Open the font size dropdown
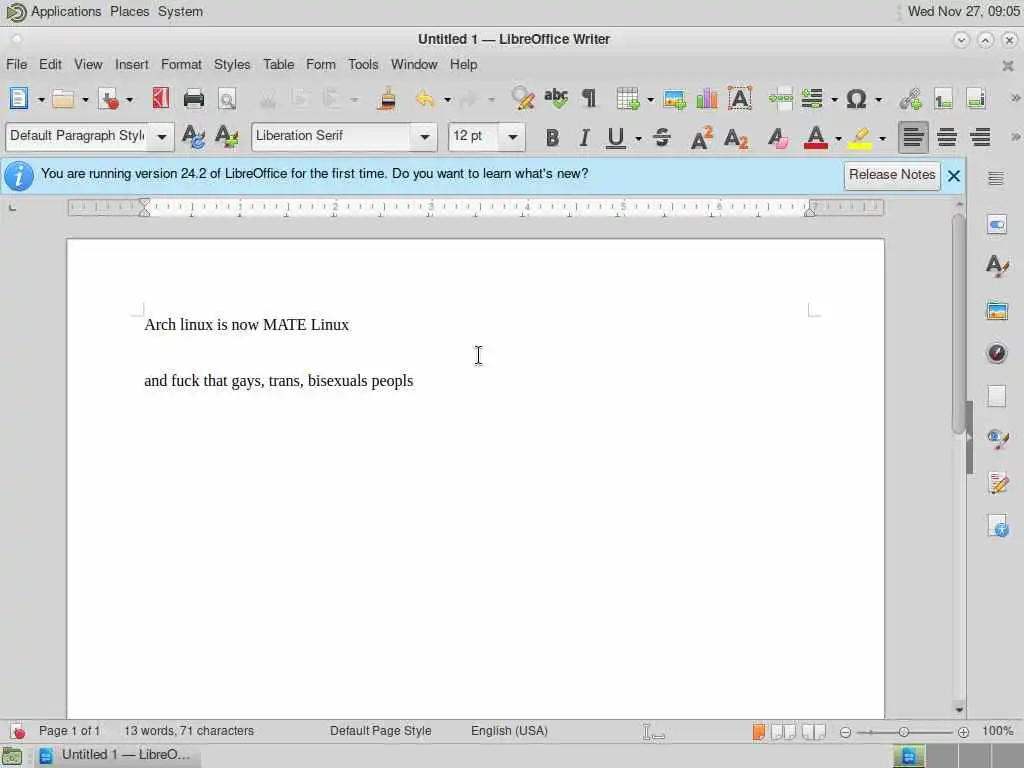The width and height of the screenshot is (1024, 768). [x=513, y=137]
